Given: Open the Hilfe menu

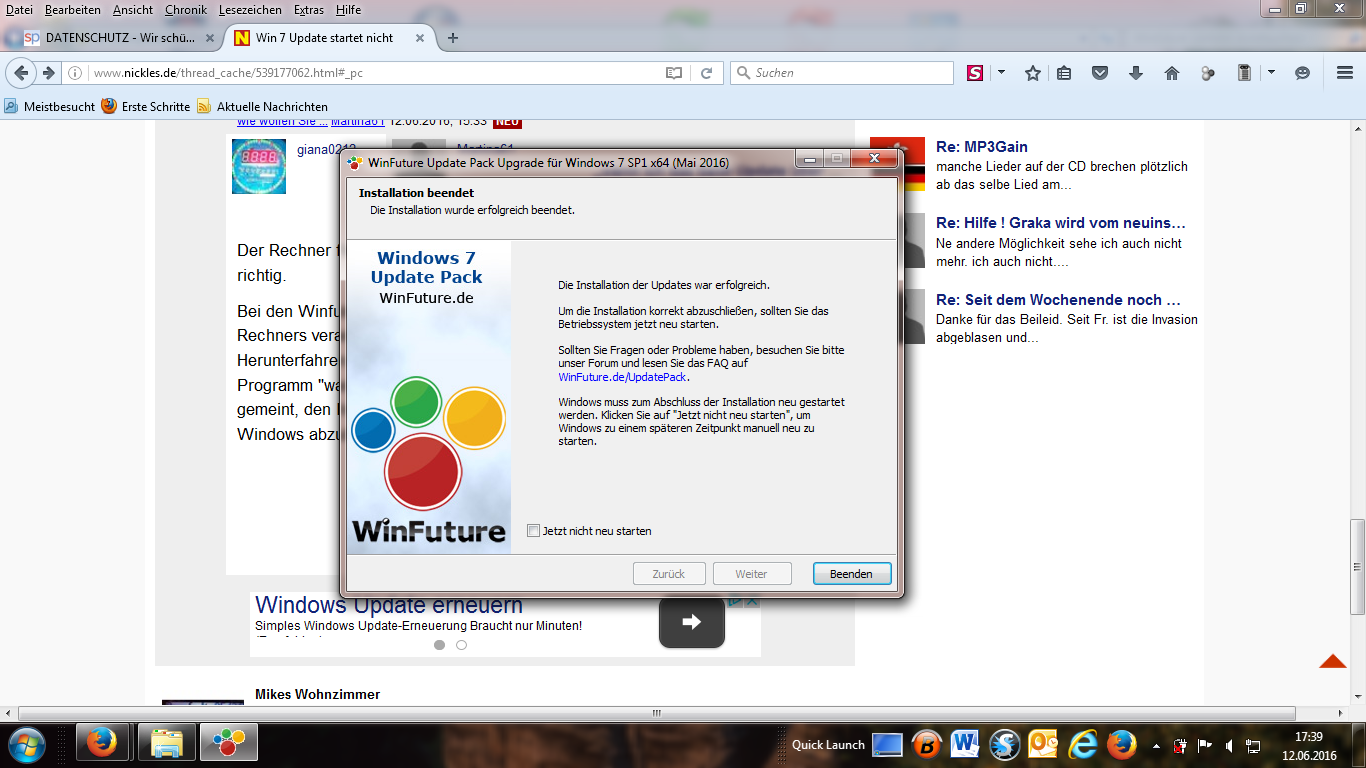Looking at the screenshot, I should [x=349, y=10].
